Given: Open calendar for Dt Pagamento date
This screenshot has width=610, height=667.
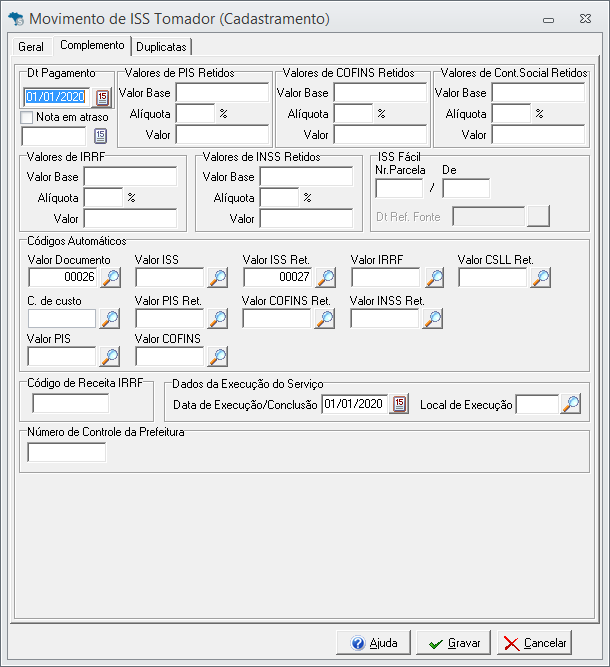Looking at the screenshot, I should tap(102, 97).
